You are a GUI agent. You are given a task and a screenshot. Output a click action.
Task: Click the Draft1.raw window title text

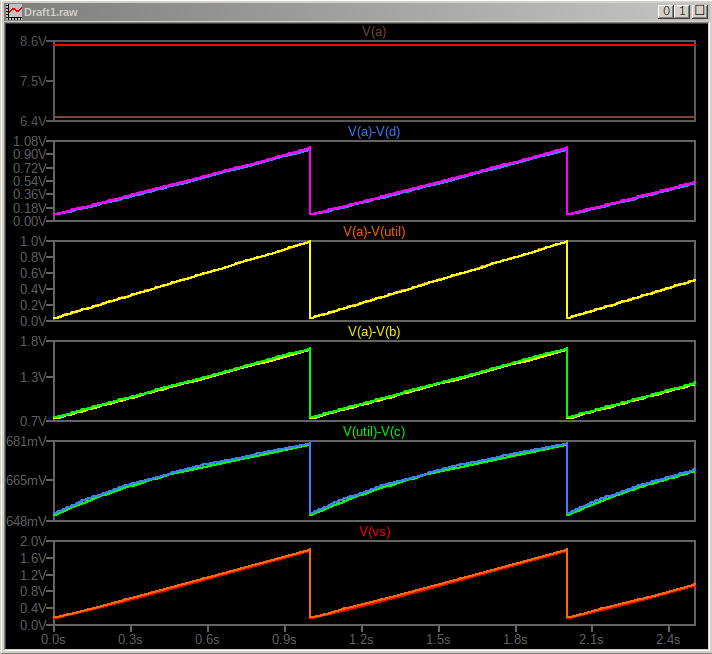pos(50,12)
